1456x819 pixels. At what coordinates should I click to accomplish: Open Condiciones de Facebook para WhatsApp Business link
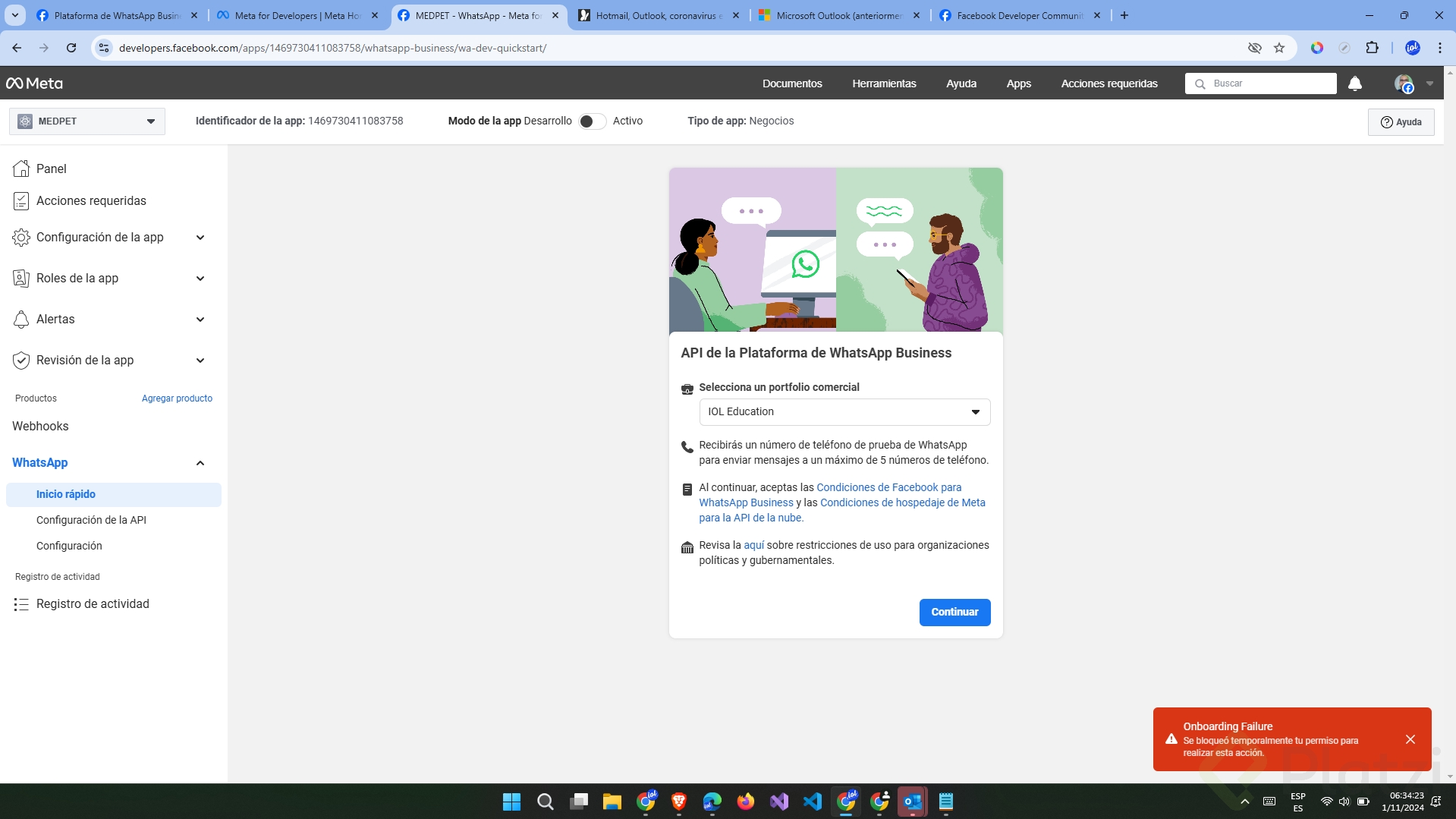[831, 495]
